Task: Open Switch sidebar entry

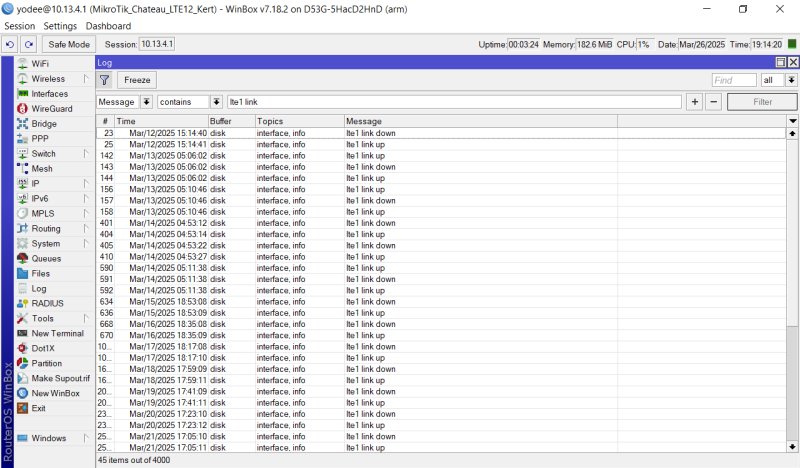Action: click(x=44, y=154)
